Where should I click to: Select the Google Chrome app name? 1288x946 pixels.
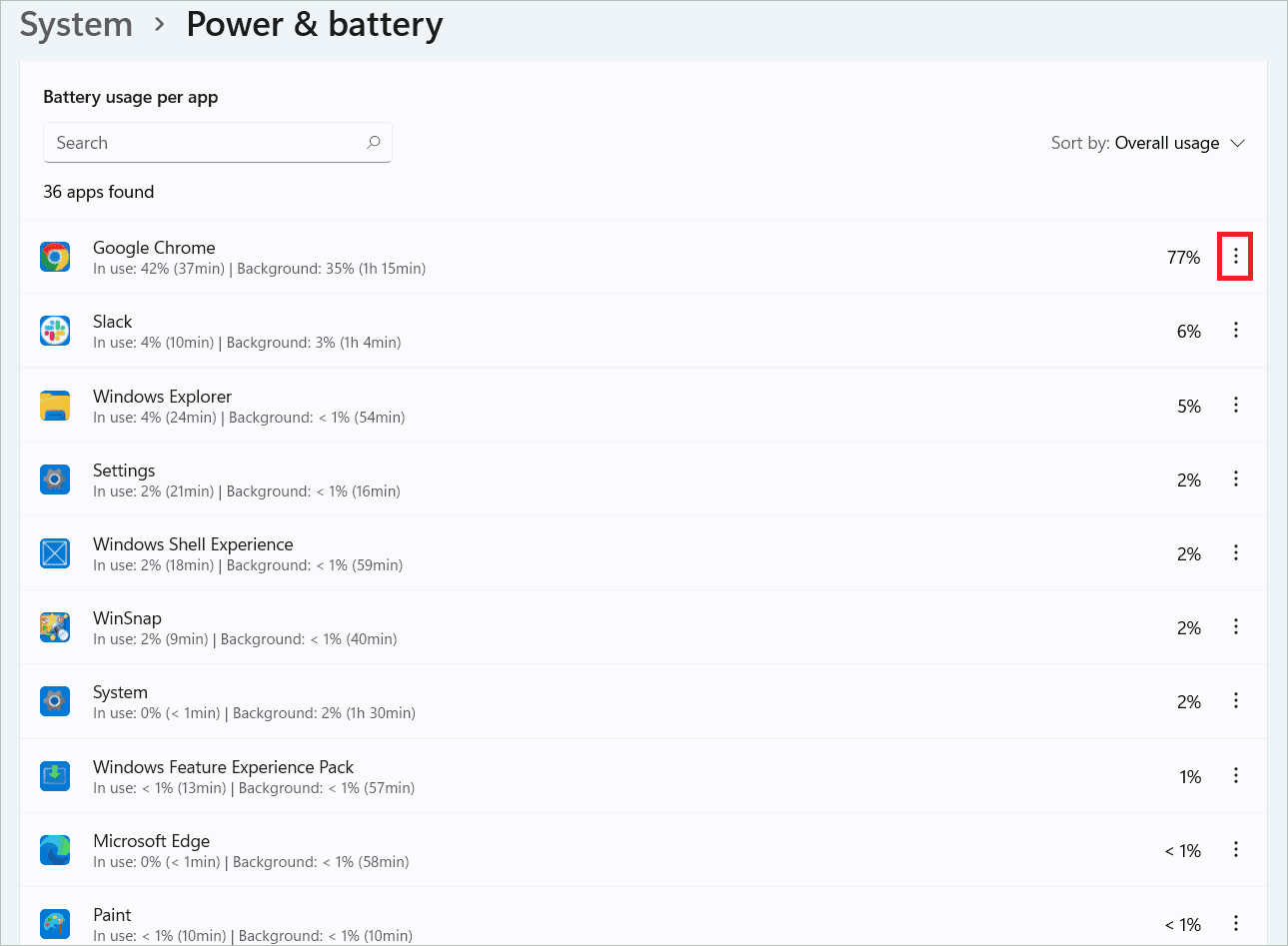(x=154, y=248)
